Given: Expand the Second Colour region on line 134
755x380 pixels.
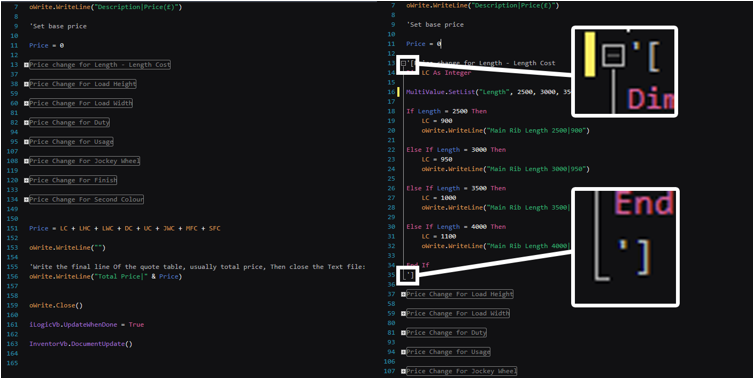Looking at the screenshot, I should coord(26,199).
